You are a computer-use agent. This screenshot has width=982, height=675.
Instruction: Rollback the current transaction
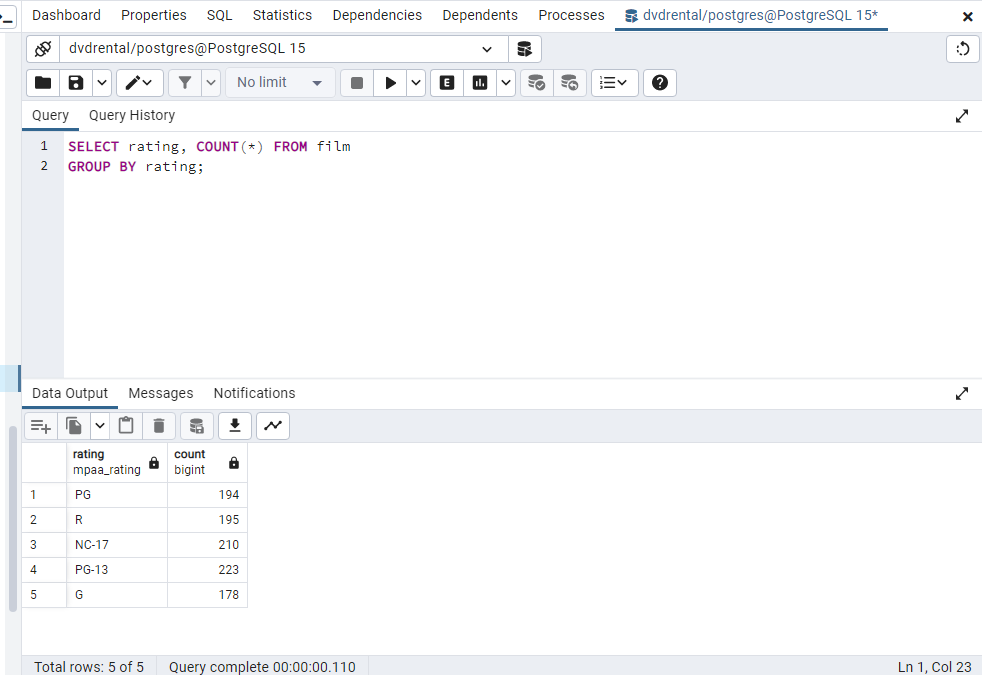(x=570, y=82)
